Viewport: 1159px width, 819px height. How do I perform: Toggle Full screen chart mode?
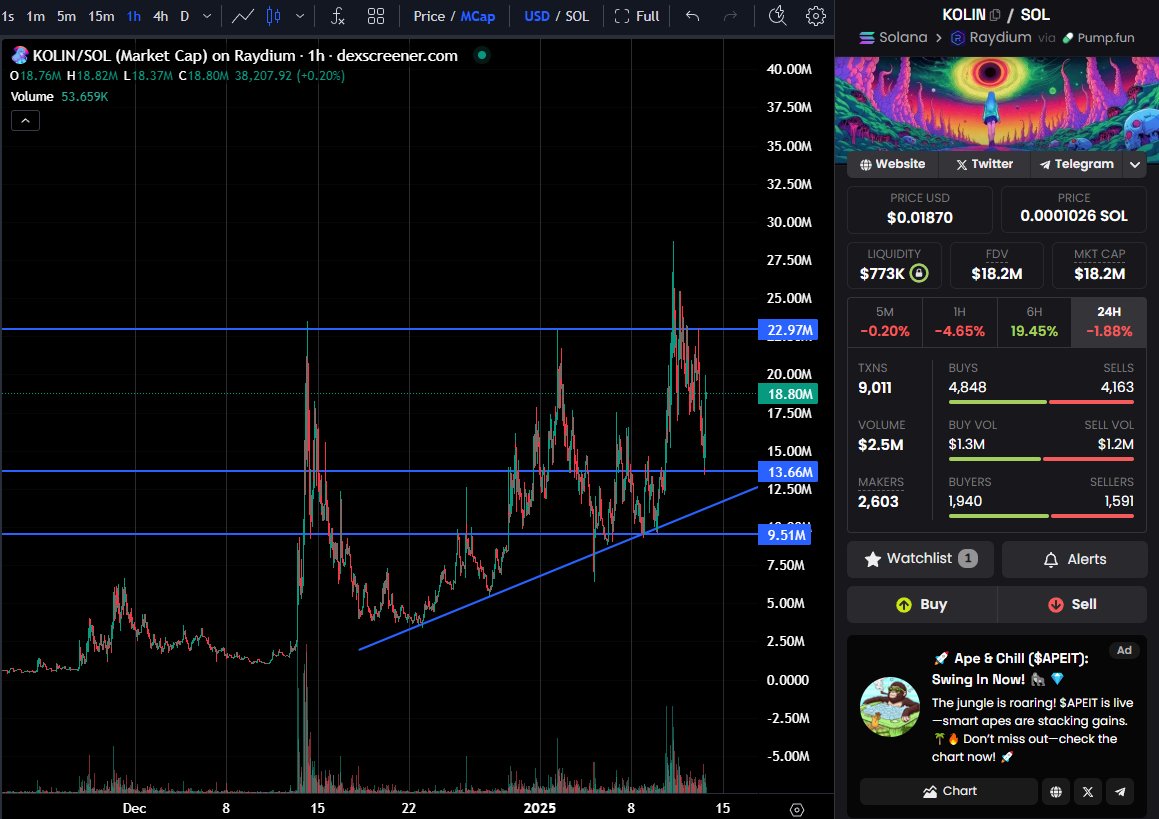pos(637,16)
